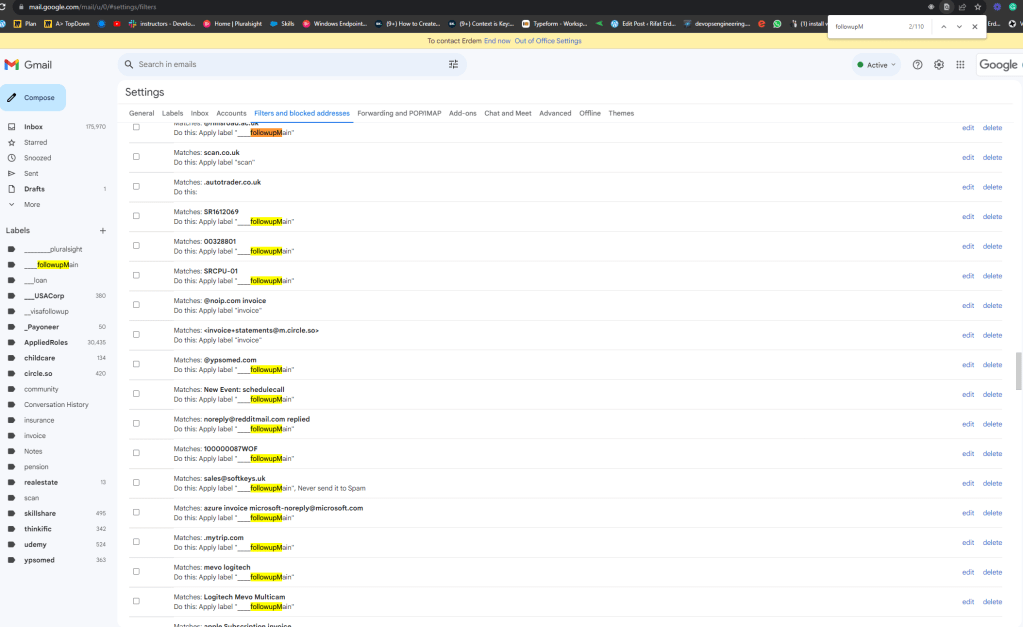Open Settings gear icon
Screen dimensions: 1023x627
(939, 65)
